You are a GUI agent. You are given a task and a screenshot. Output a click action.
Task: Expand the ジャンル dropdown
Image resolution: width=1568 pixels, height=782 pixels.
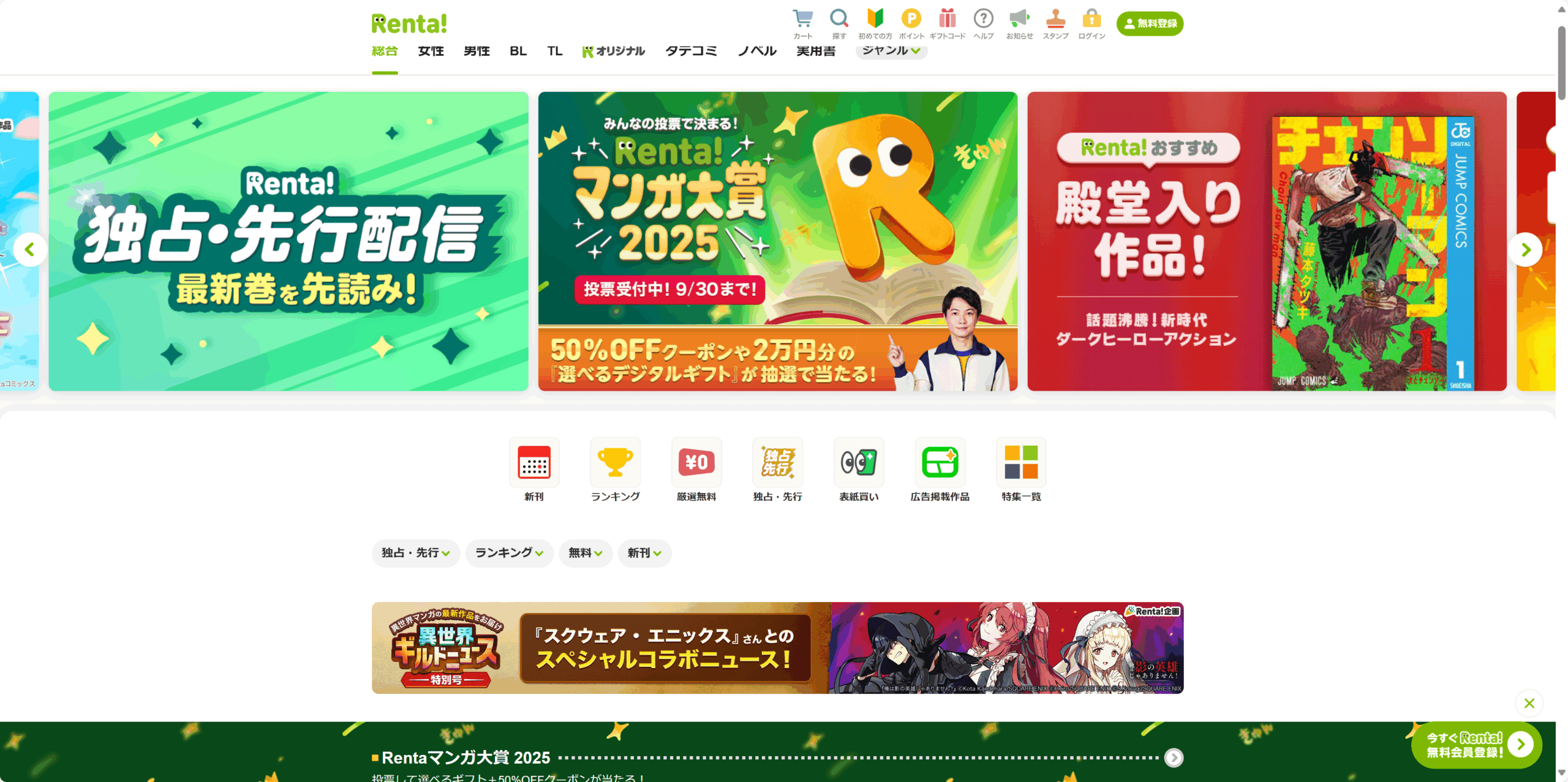click(x=891, y=50)
